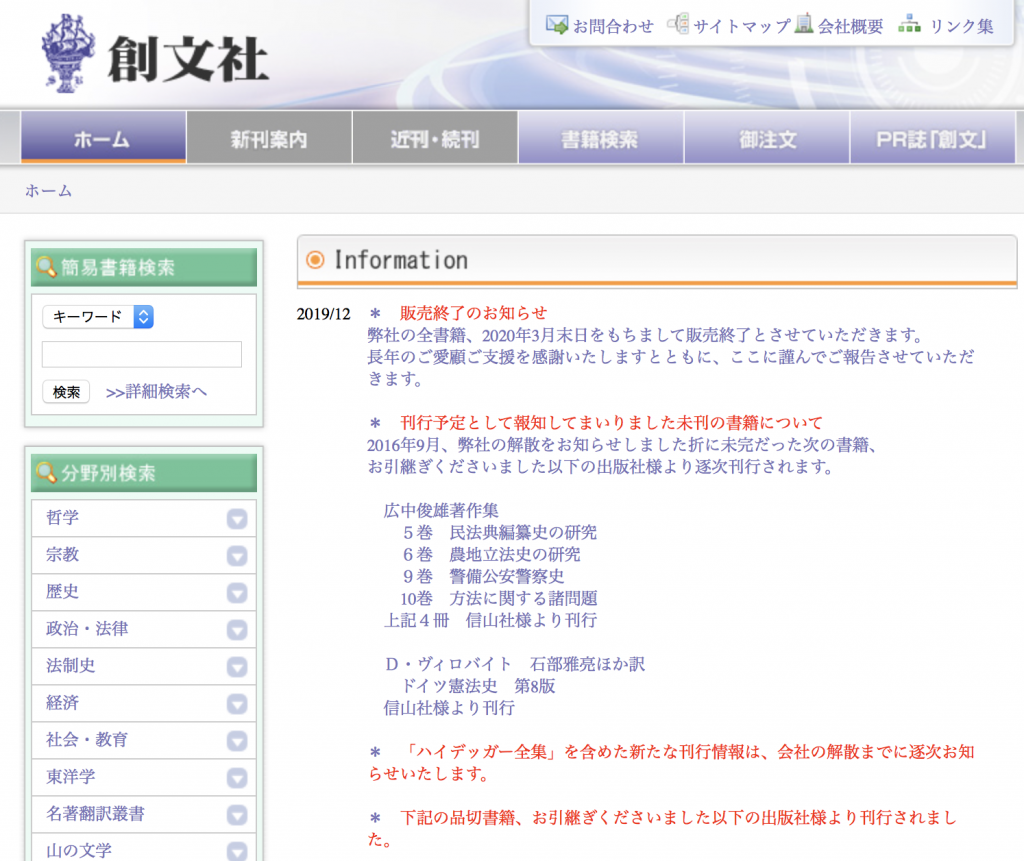This screenshot has height=861, width=1024.
Task: Expand the 東洋学 category arrow
Action: pos(237,778)
